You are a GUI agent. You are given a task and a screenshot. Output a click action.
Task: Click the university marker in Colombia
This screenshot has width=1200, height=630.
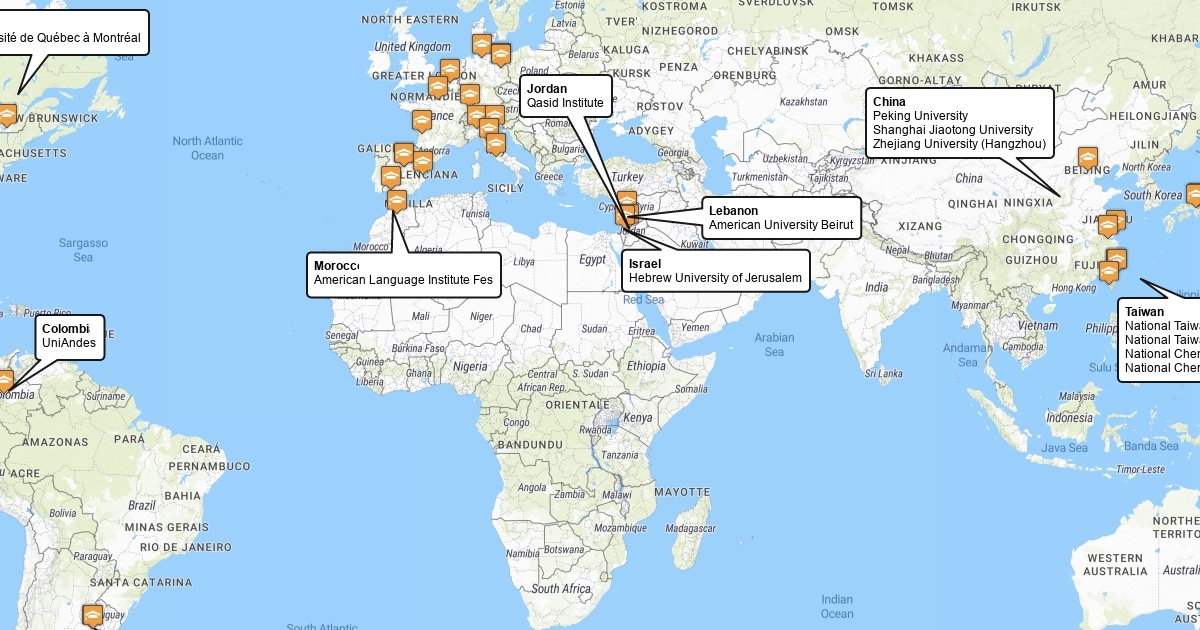(x=4, y=380)
